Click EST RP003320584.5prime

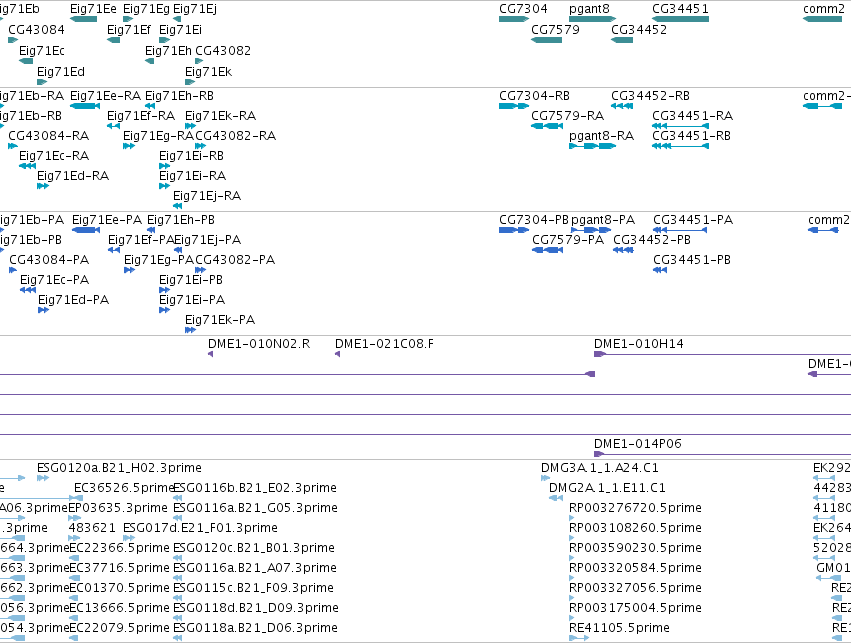coord(635,568)
